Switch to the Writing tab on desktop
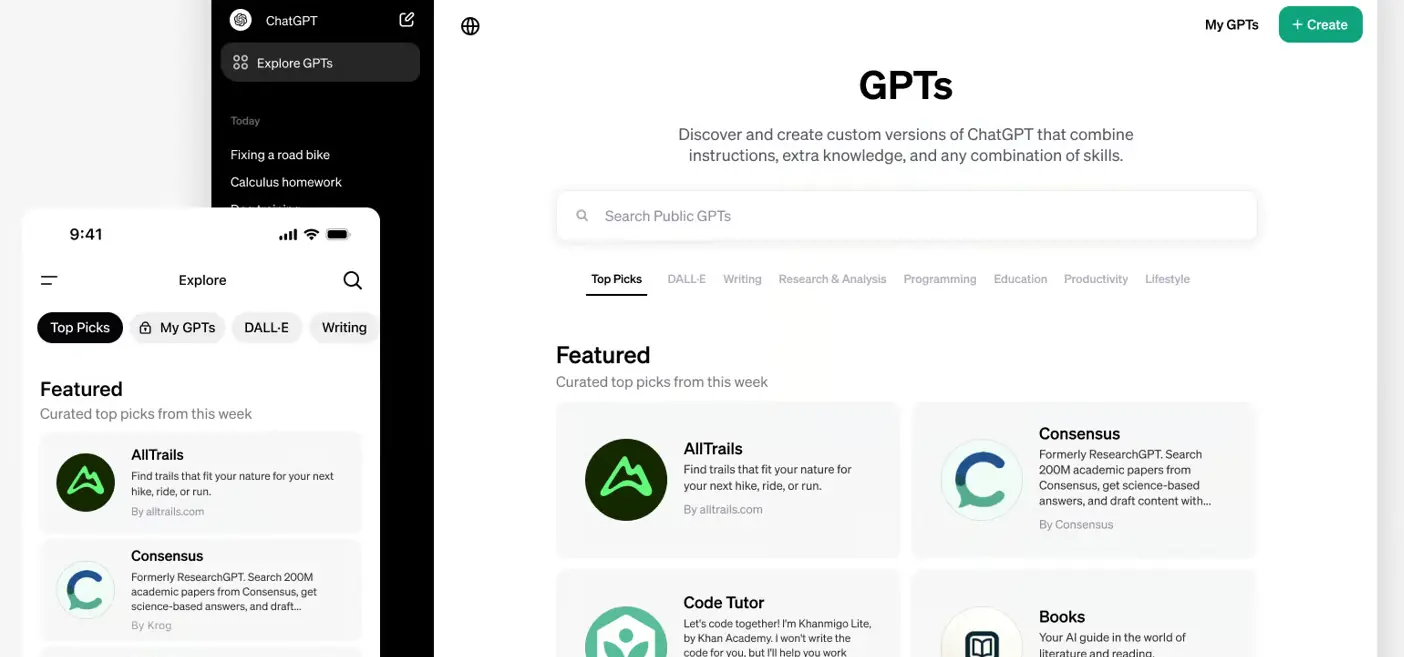 pos(742,279)
